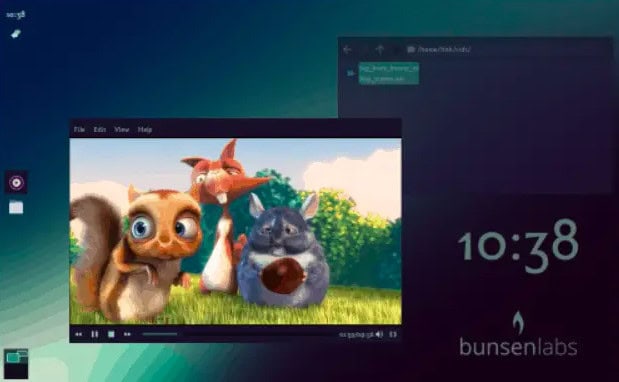
Task: Rewind the video
Action: click(79, 334)
